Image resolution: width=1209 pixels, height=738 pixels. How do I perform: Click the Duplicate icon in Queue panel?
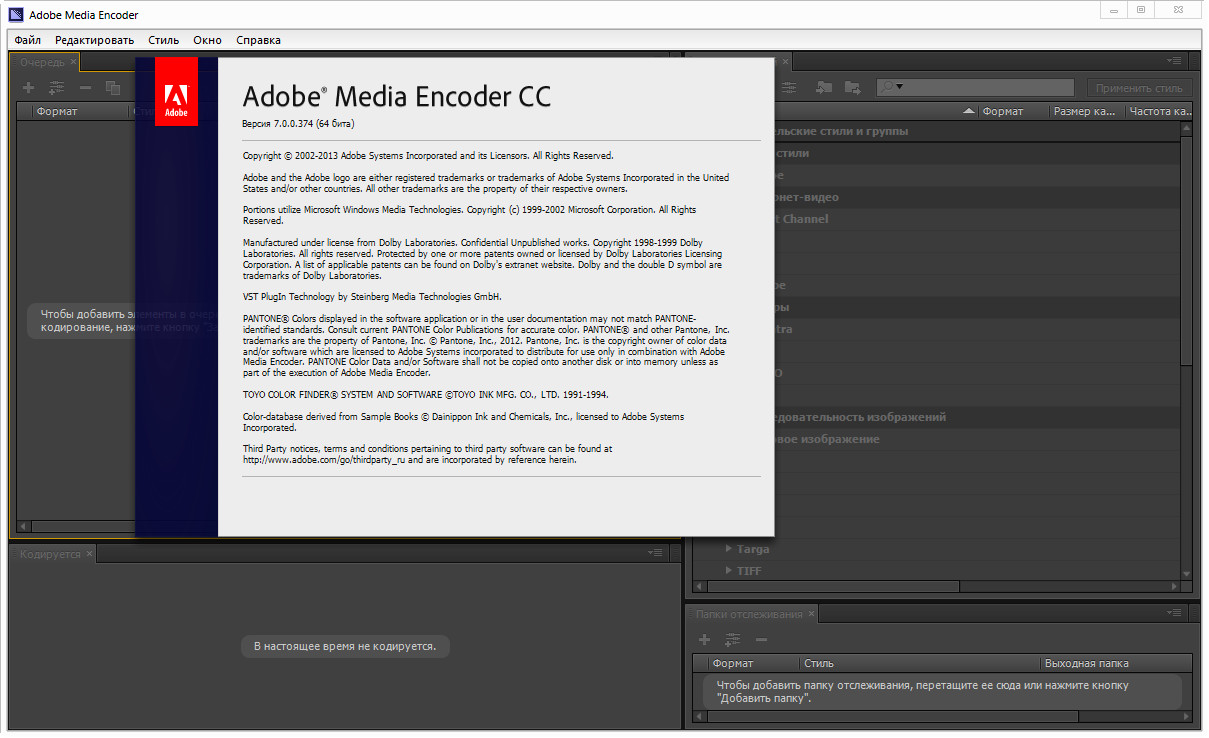[113, 88]
